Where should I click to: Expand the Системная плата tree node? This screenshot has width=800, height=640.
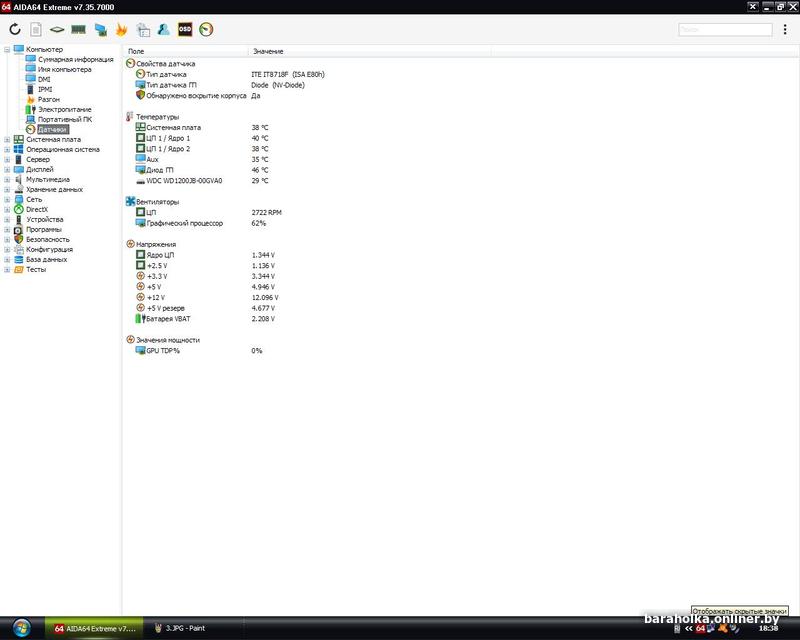[7, 139]
